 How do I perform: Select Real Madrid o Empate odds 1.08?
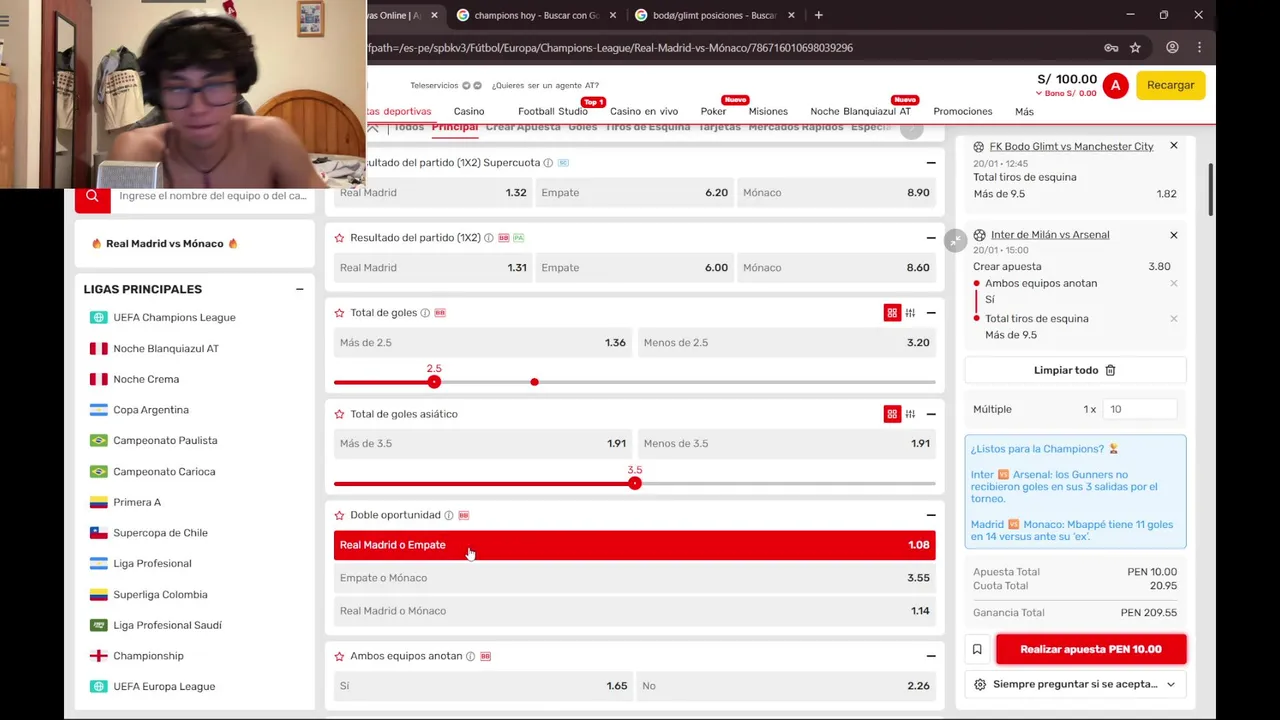pos(634,545)
